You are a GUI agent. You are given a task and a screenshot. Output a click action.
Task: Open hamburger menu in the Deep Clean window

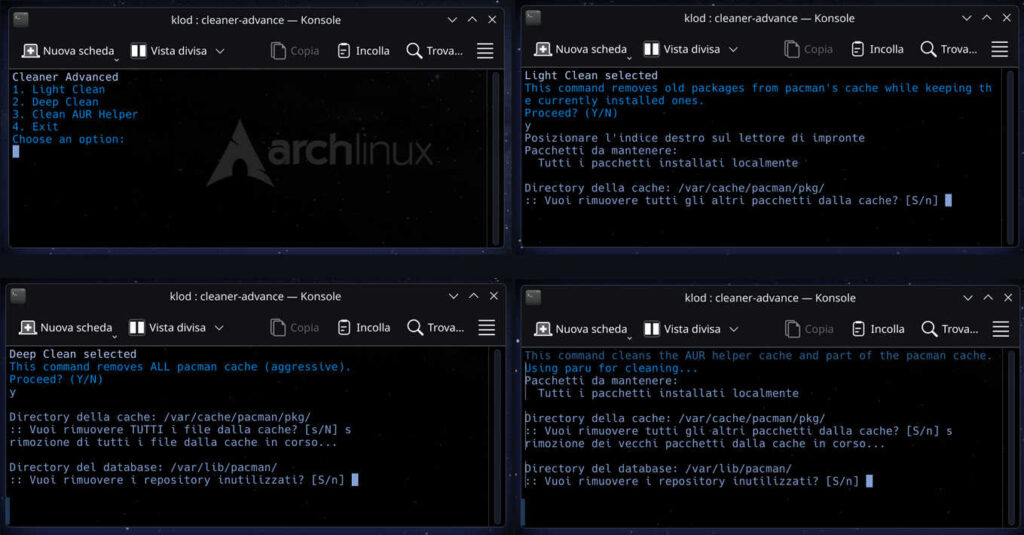(486, 328)
